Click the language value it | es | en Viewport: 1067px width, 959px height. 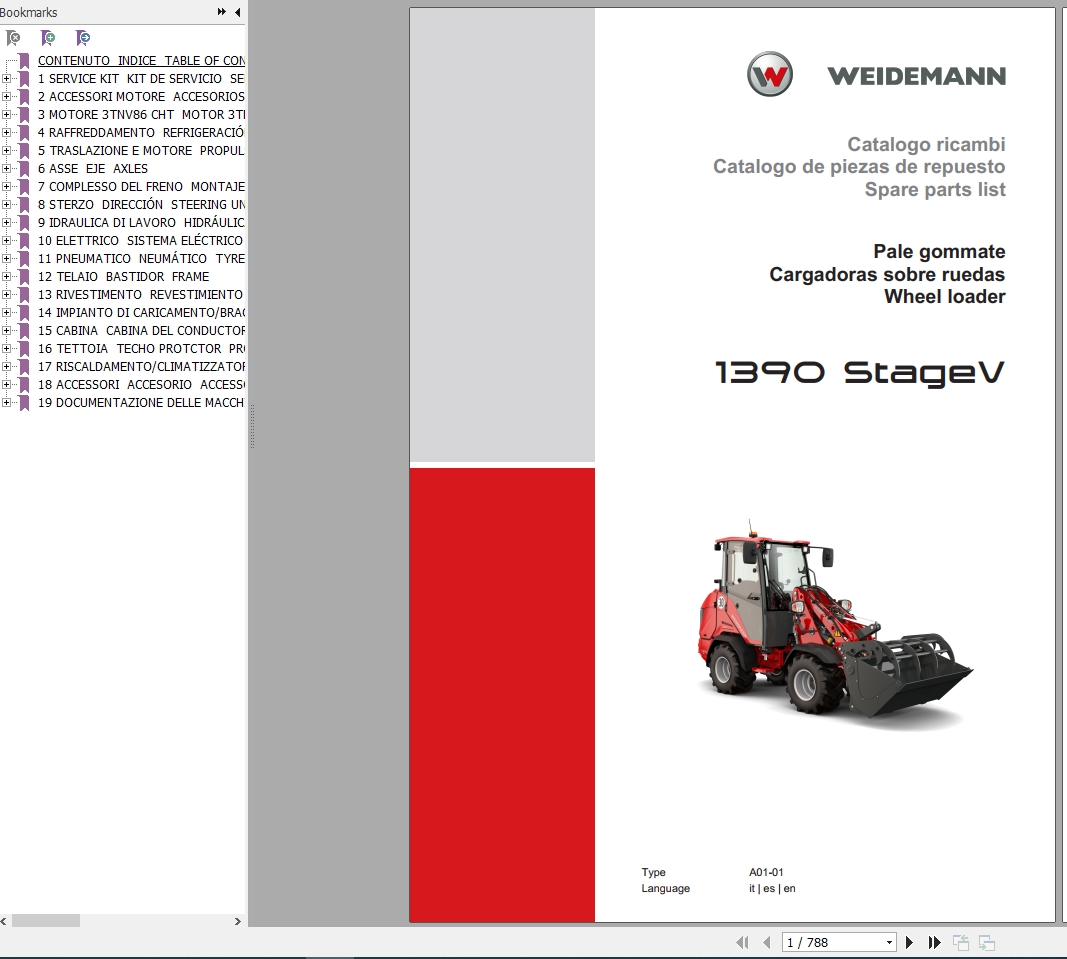point(772,888)
